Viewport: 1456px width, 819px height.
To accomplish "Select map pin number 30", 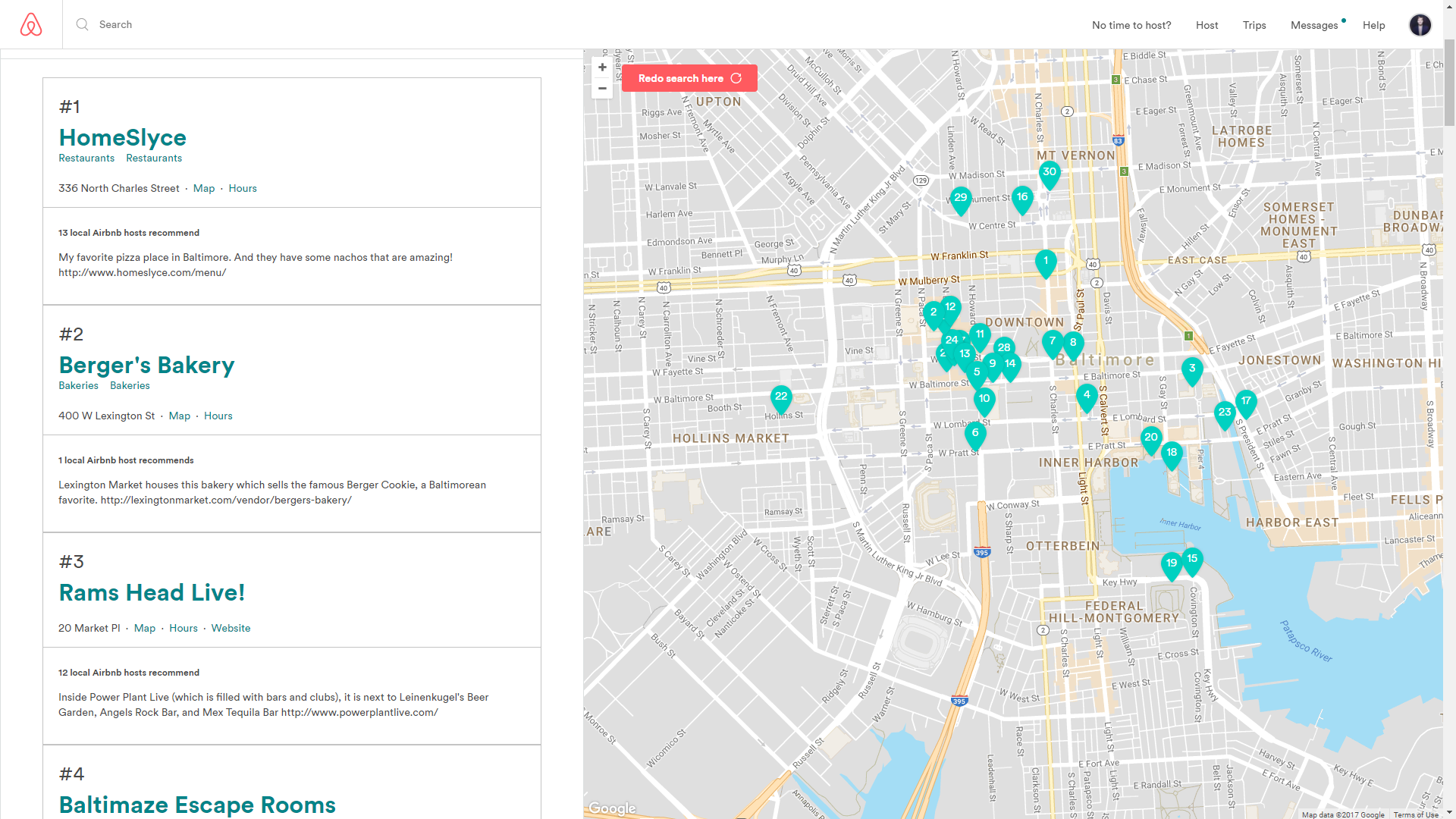I will pos(1050,173).
